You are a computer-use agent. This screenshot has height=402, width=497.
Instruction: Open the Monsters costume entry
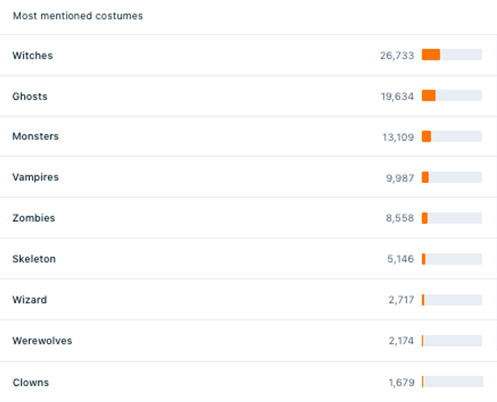[x=35, y=136]
